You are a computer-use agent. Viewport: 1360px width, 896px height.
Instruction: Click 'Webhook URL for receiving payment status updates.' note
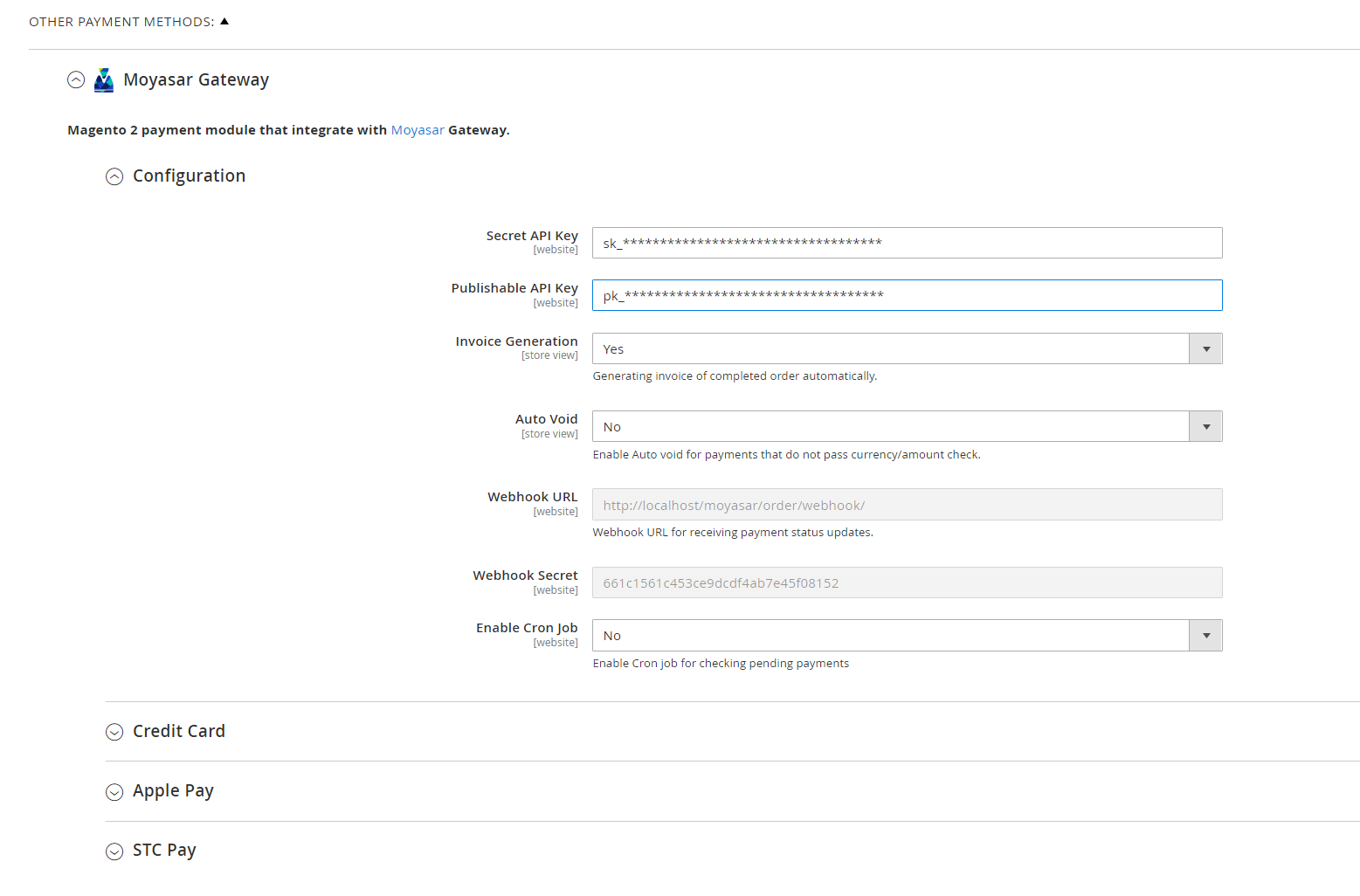(x=733, y=533)
